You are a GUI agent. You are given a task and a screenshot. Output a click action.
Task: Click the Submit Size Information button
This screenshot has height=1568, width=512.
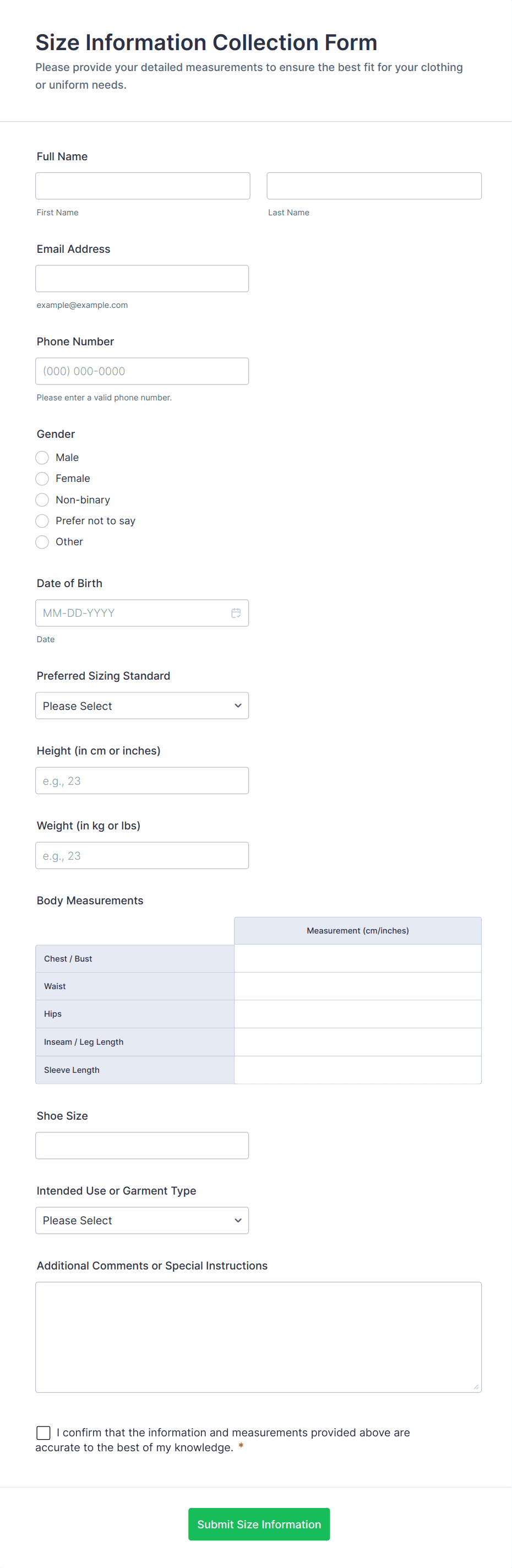click(259, 1524)
